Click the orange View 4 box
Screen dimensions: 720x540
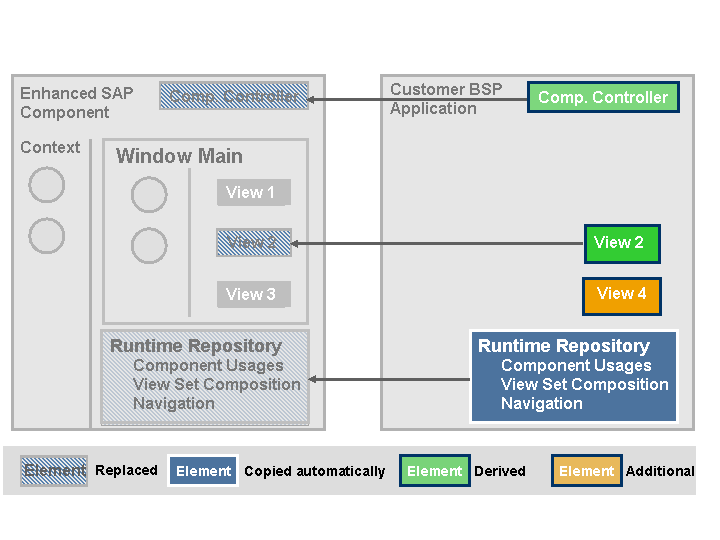pyautogui.click(x=621, y=294)
